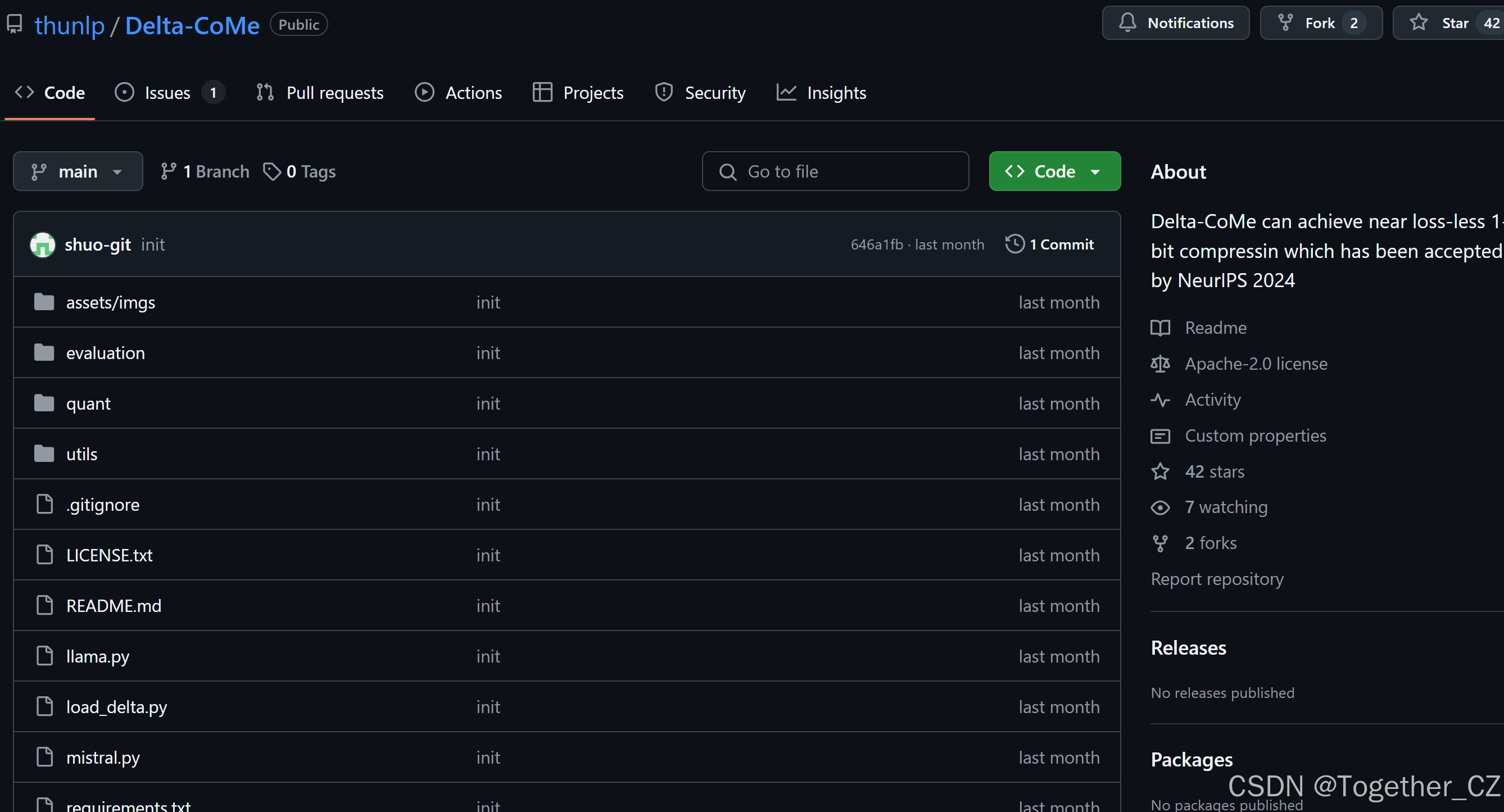Open the Apache-2.0 license scale icon
This screenshot has width=1504, height=812.
[1159, 364]
